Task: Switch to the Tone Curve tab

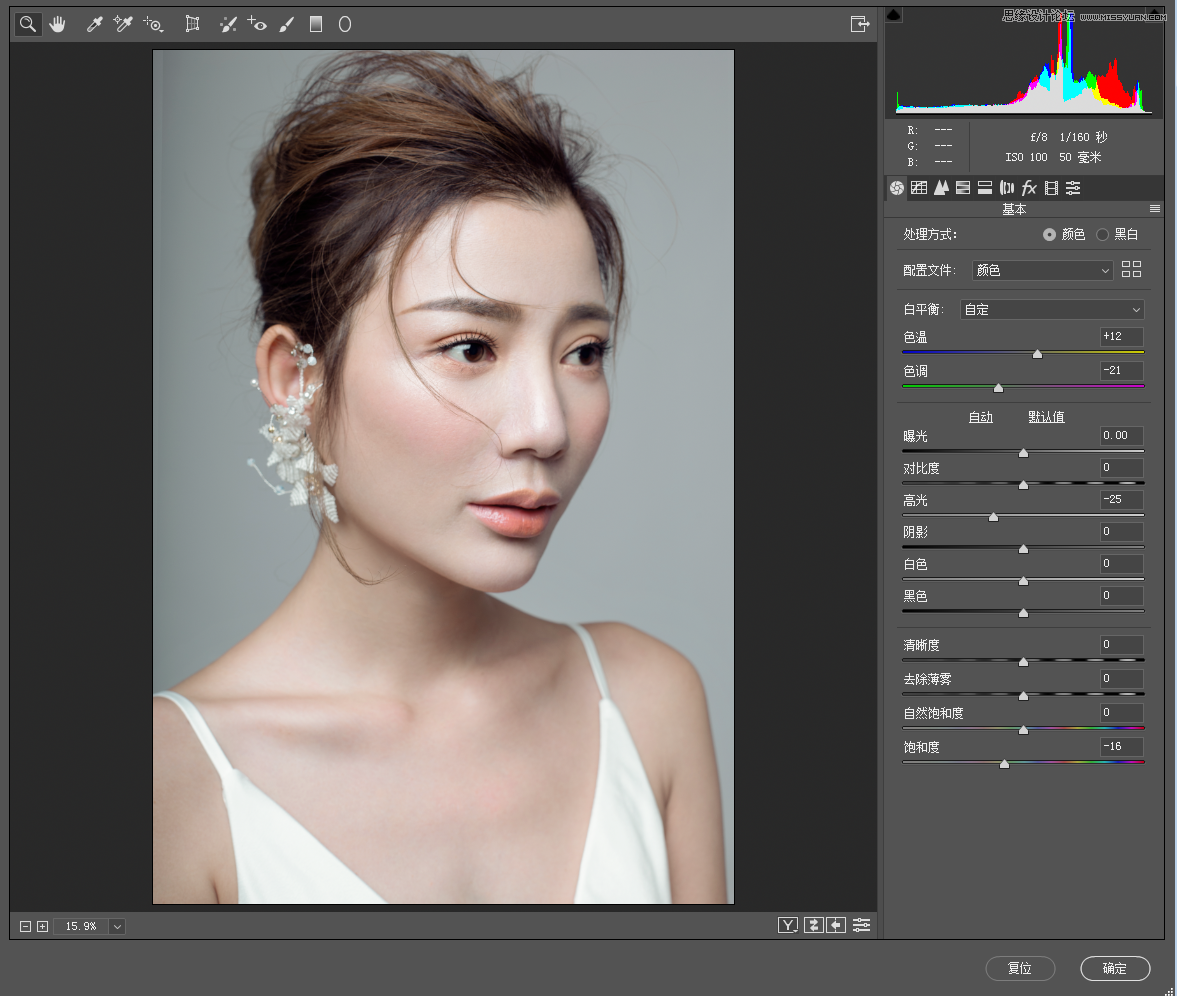Action: [x=919, y=188]
